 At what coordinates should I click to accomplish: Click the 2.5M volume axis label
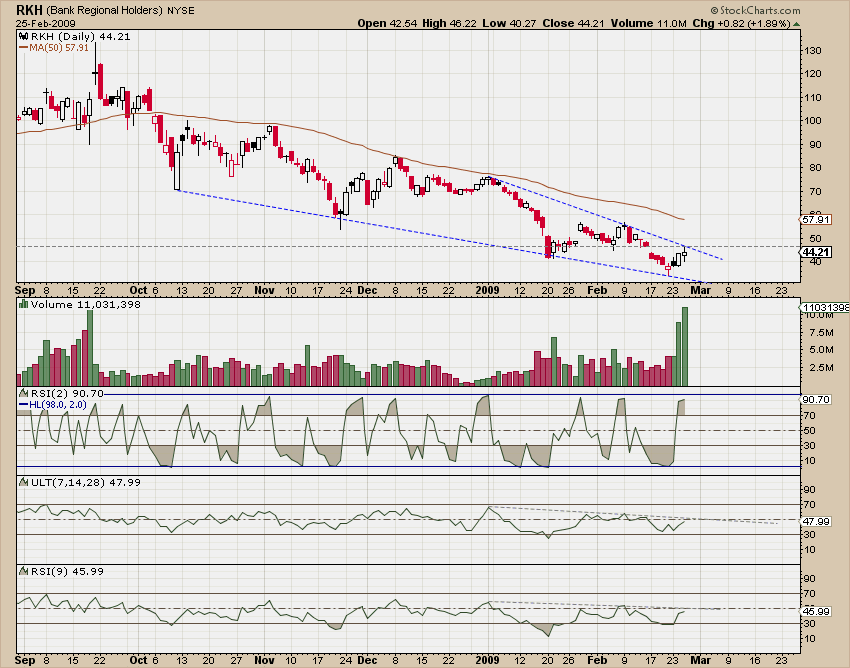pyautogui.click(x=822, y=368)
